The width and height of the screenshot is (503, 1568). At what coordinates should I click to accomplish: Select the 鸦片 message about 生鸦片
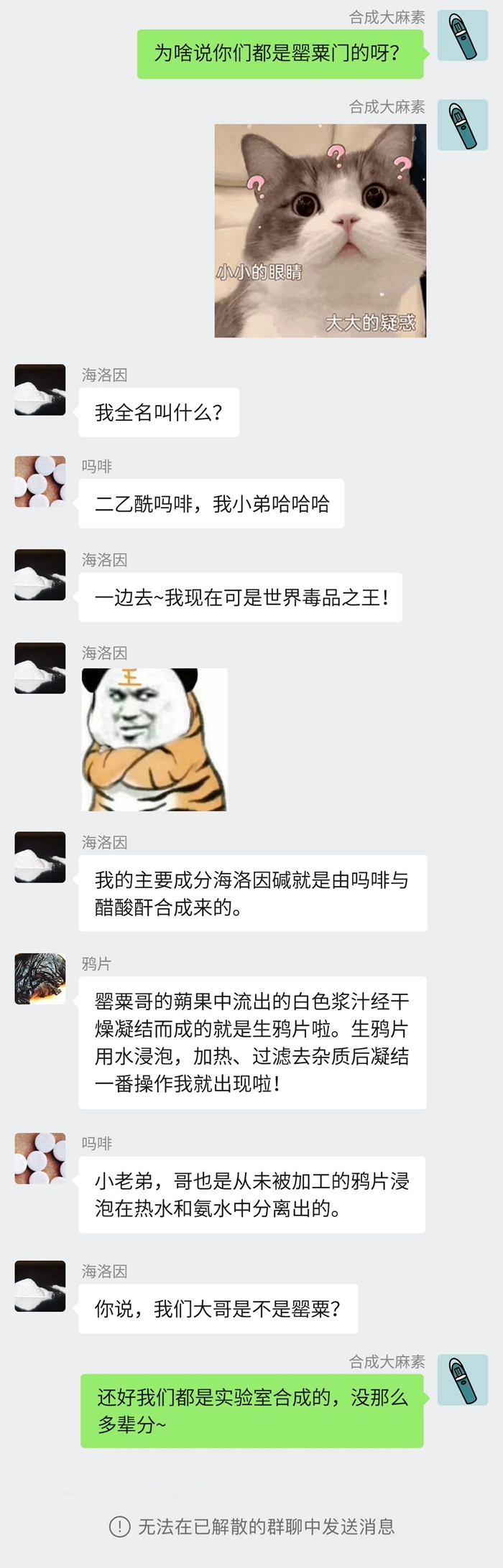pos(252,1042)
